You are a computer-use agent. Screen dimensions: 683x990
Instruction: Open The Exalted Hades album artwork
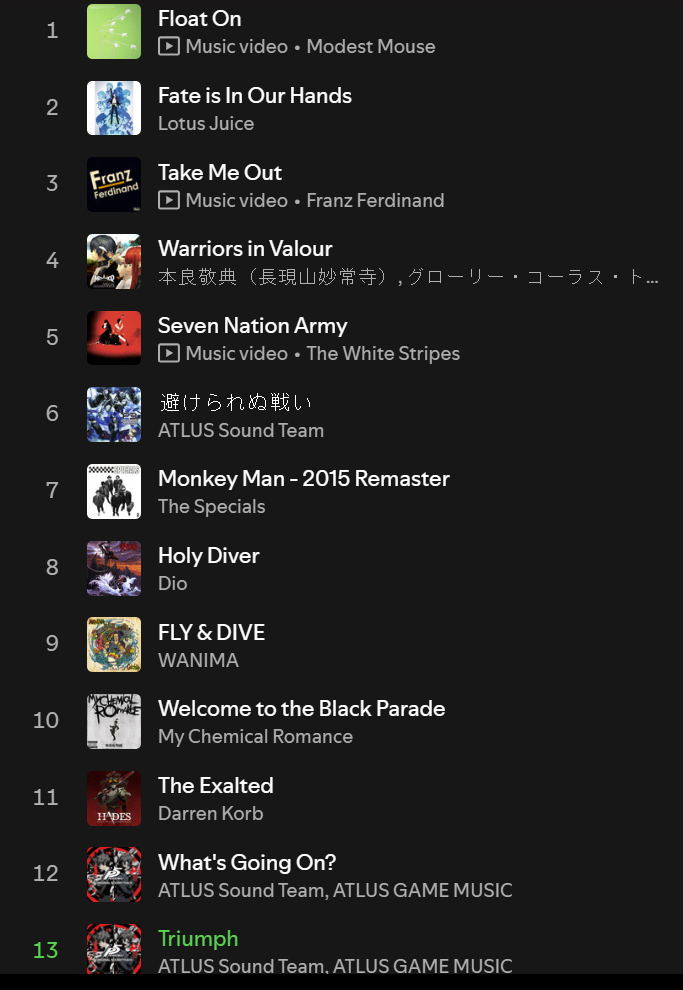(x=114, y=798)
